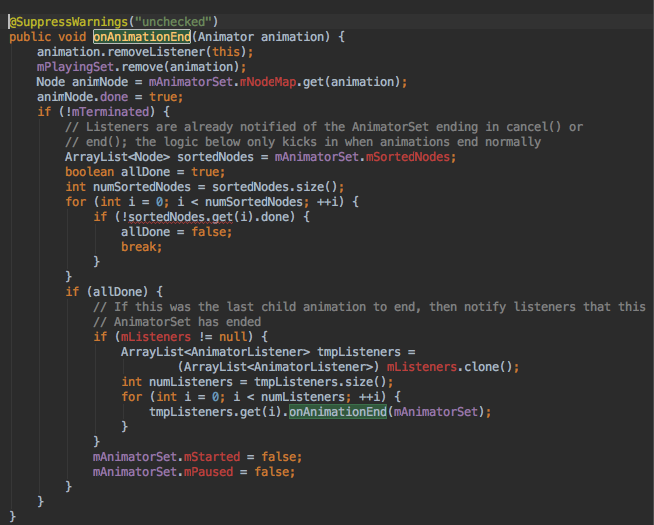Image resolution: width=654 pixels, height=525 pixels.
Task: Click the @SuppressWarnings annotation
Action: point(68,22)
